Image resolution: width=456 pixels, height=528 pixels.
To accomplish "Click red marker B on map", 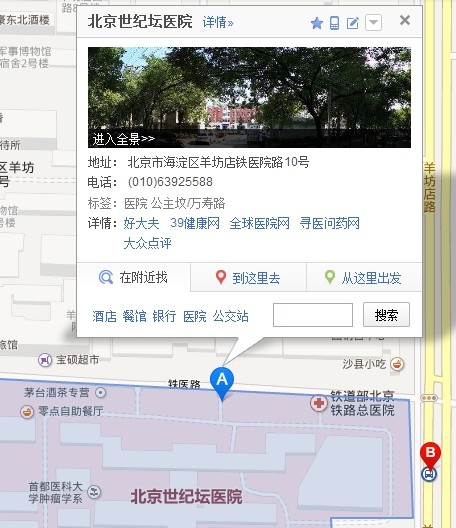I will [x=430, y=454].
